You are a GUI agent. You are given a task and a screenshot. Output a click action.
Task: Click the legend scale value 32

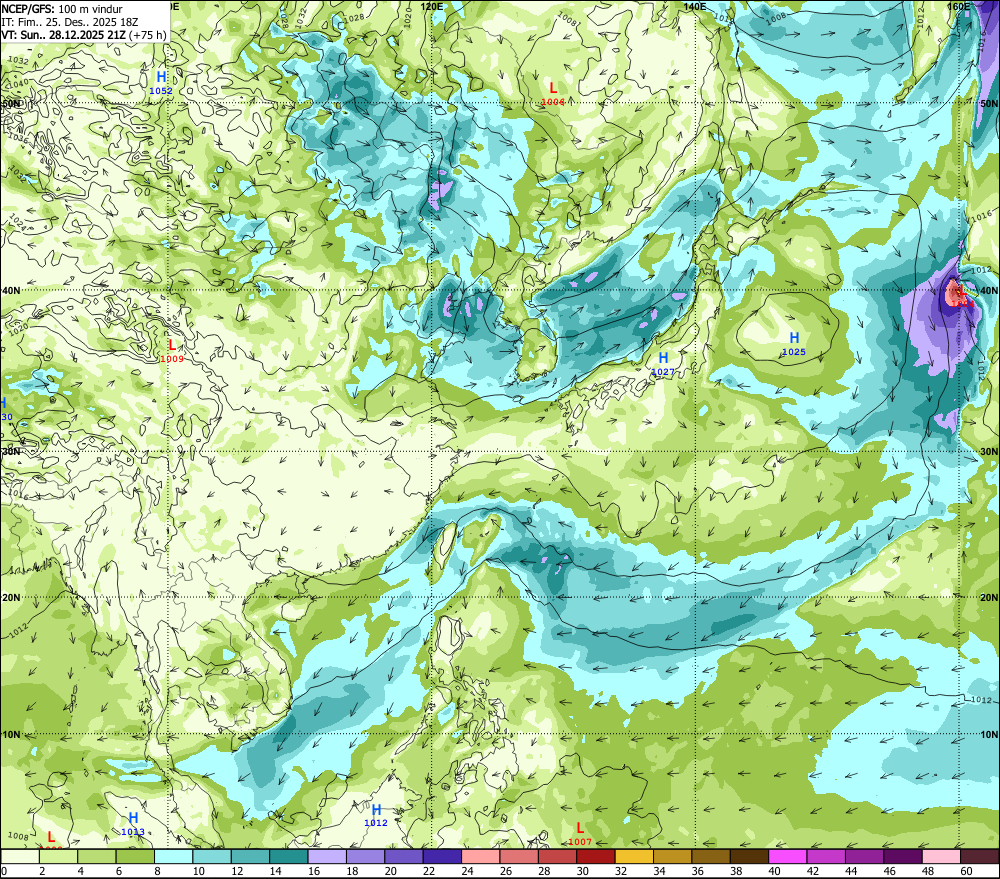(x=621, y=871)
